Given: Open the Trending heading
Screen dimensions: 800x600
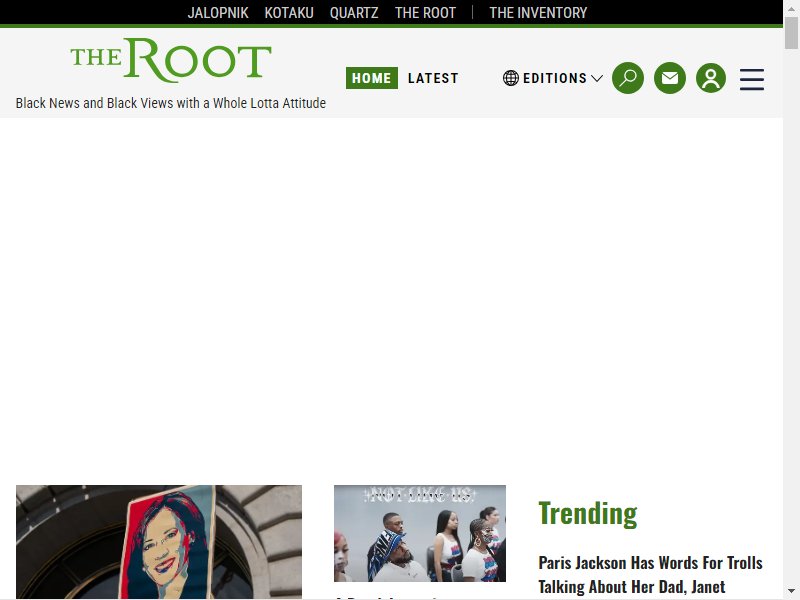Looking at the screenshot, I should click(x=588, y=513).
